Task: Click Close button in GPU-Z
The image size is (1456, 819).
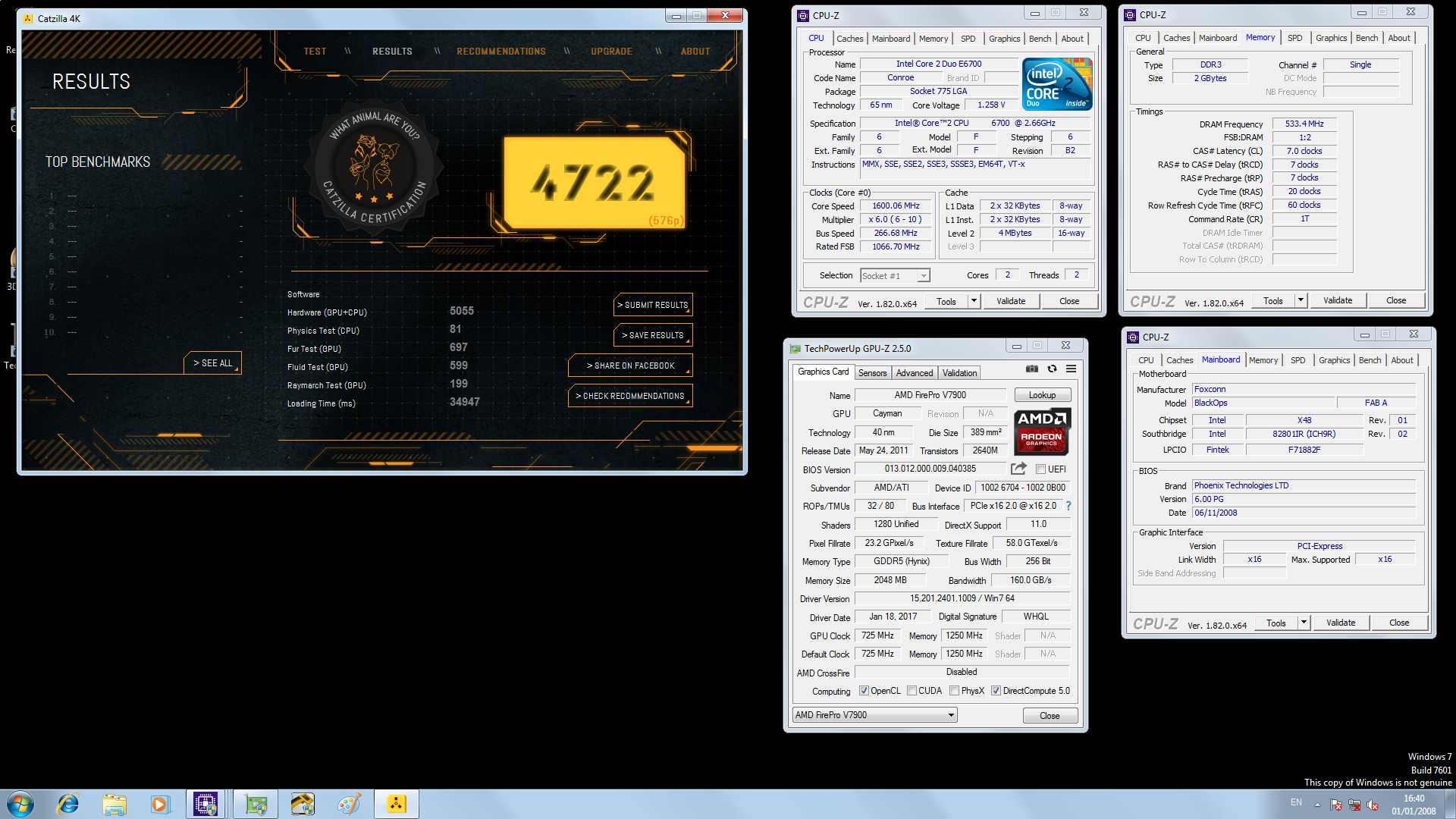Action: coord(1050,716)
